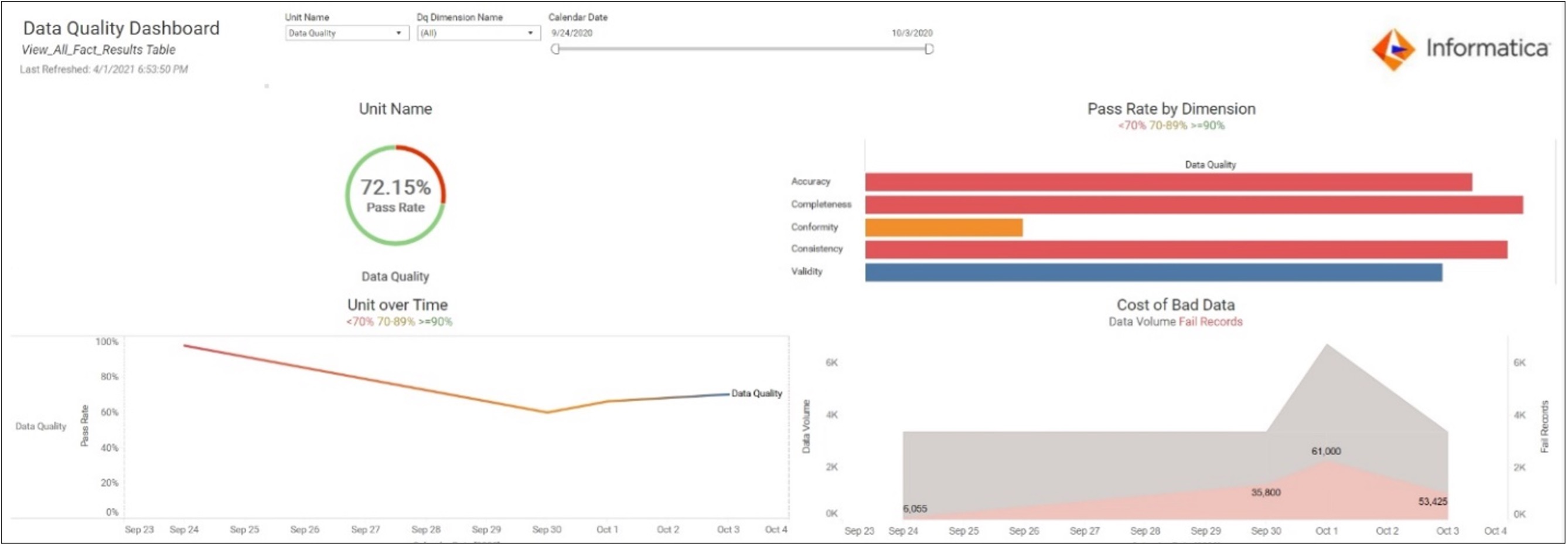Expand the Dq Dimension Name dropdown

coord(478,33)
